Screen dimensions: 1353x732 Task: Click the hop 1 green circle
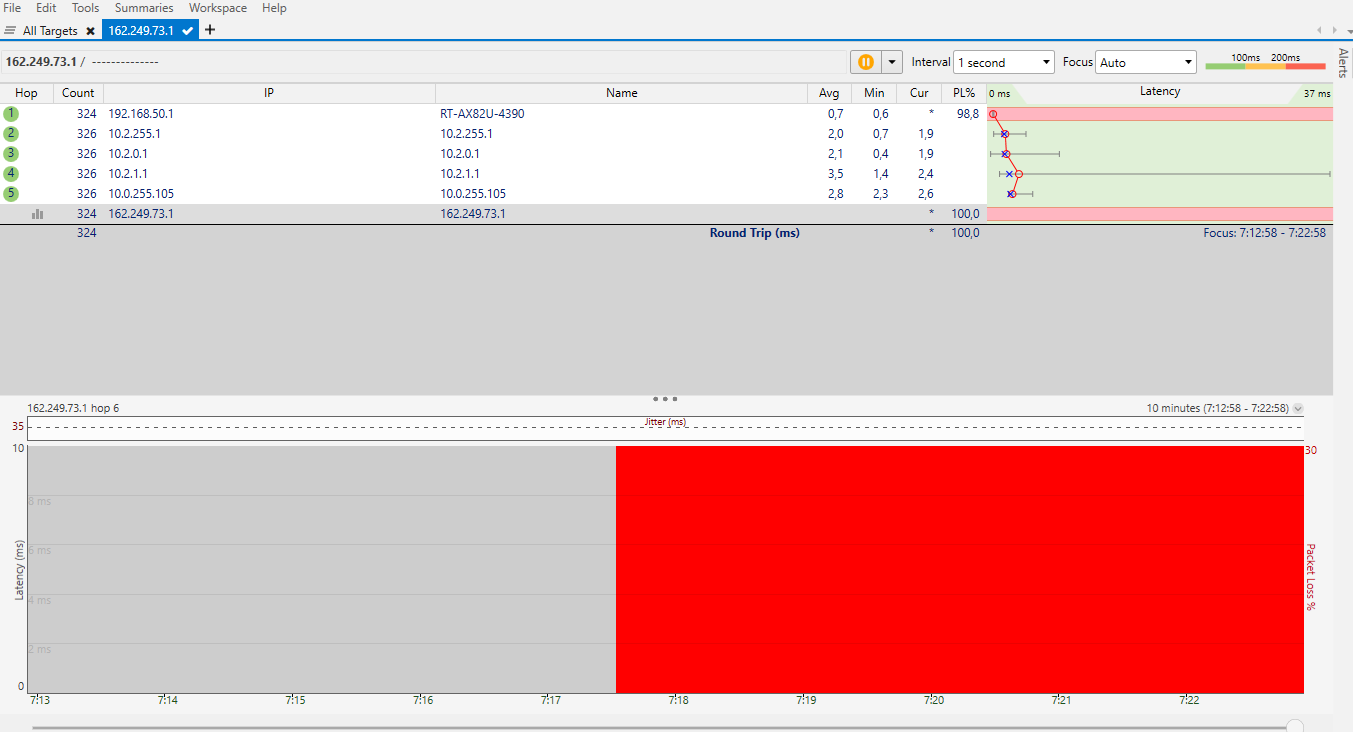click(11, 114)
